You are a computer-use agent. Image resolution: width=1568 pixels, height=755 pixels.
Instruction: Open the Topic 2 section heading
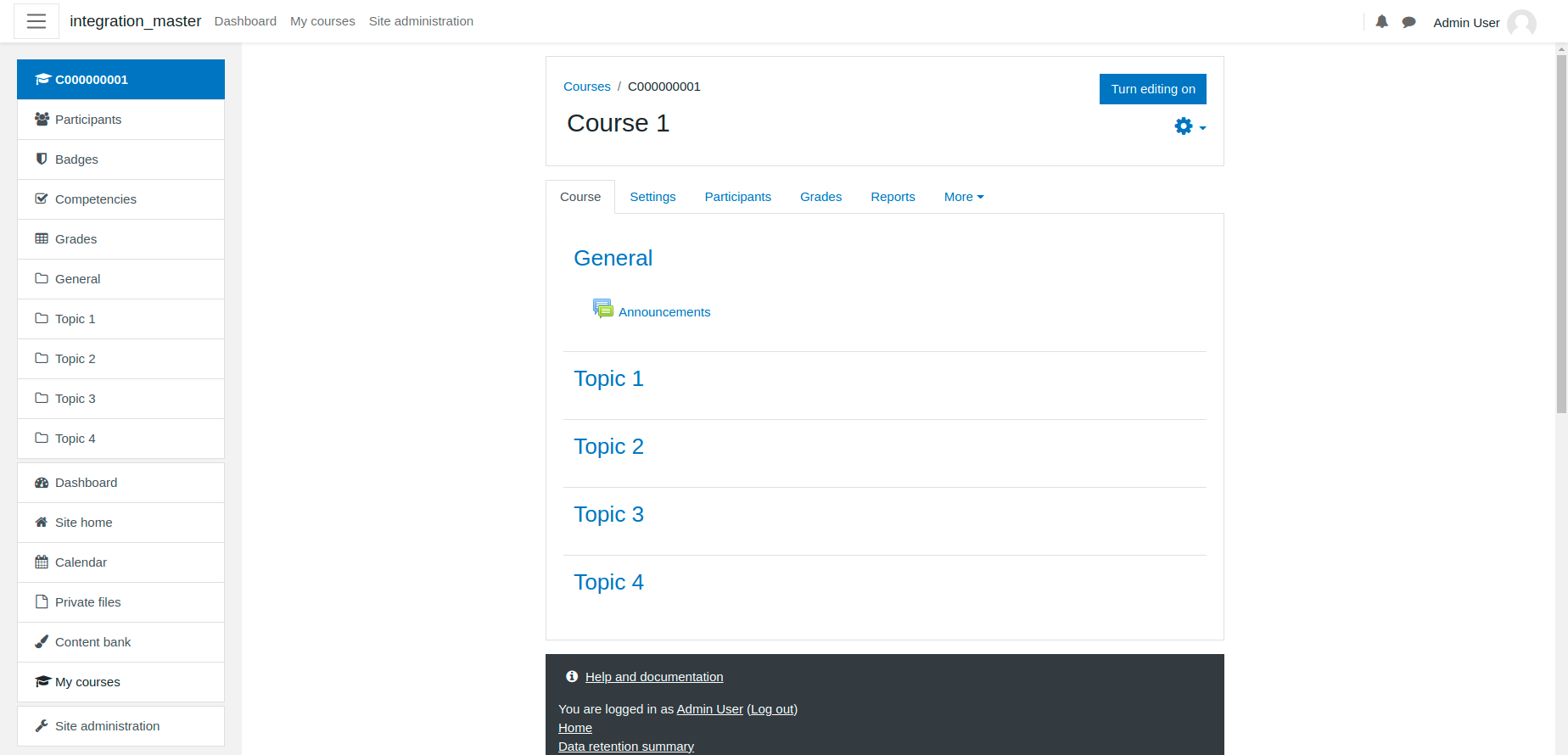click(x=608, y=446)
